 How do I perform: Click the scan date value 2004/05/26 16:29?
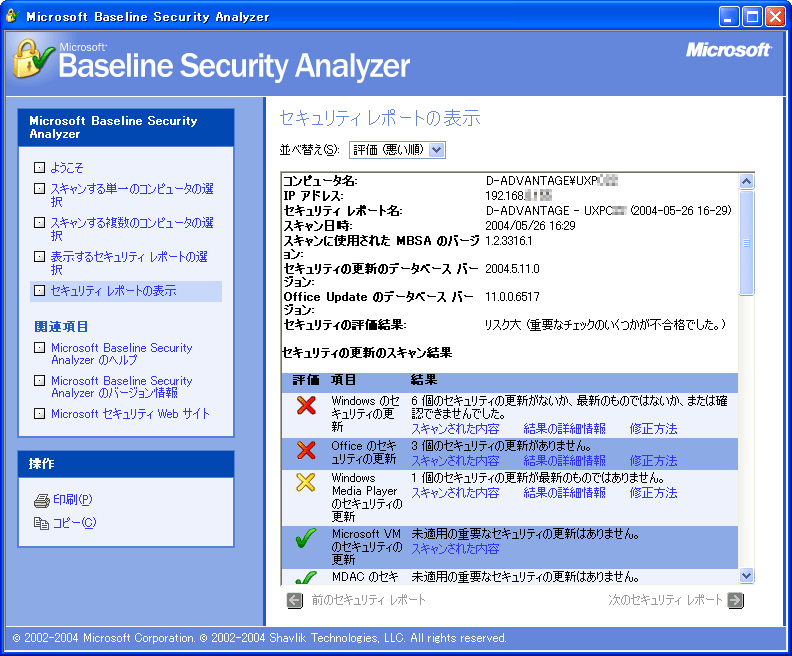(x=530, y=226)
